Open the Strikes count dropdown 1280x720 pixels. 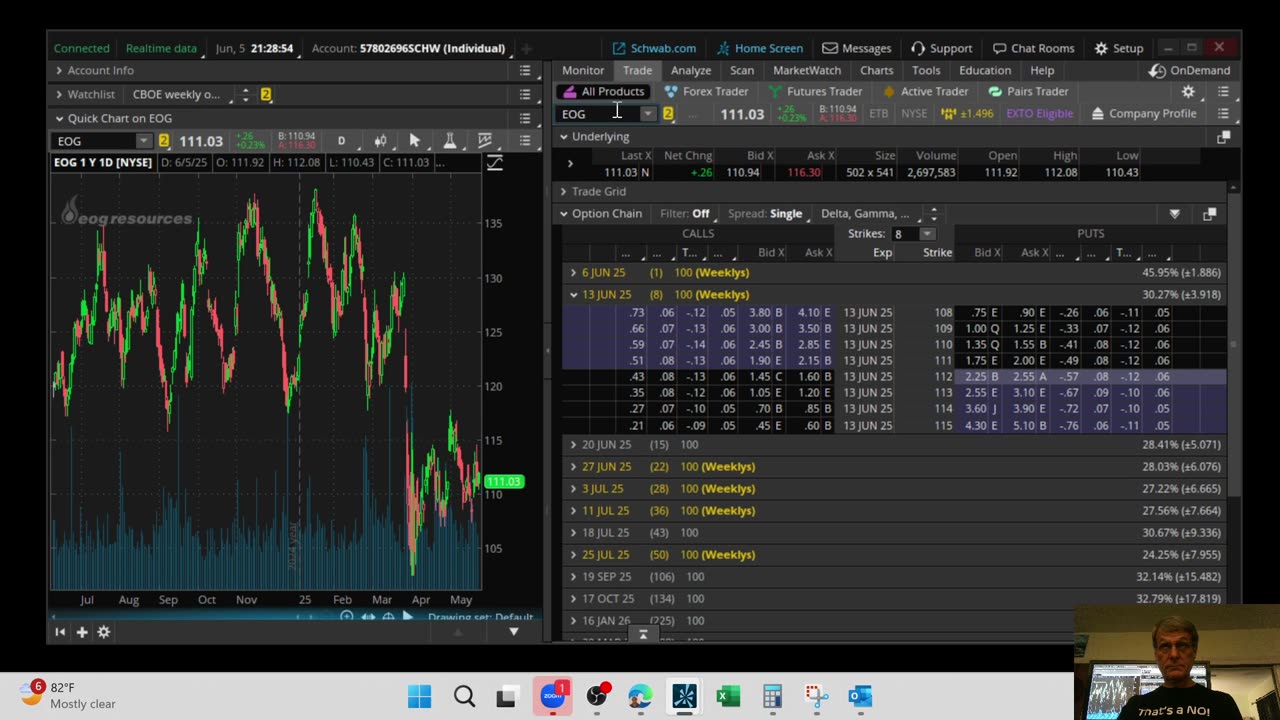[926, 234]
